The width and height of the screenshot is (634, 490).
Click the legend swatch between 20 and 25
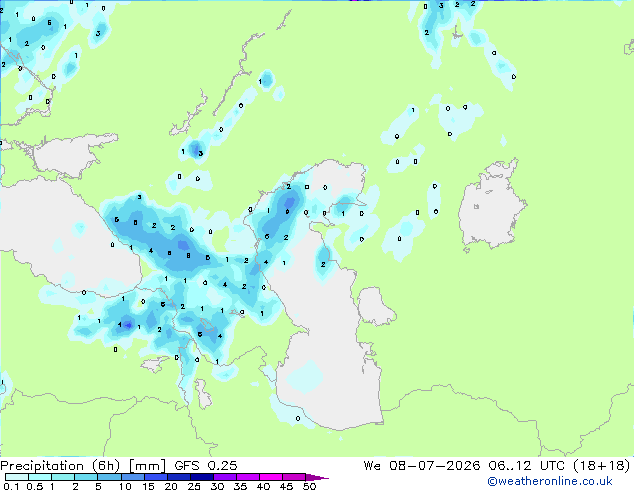coord(179,477)
